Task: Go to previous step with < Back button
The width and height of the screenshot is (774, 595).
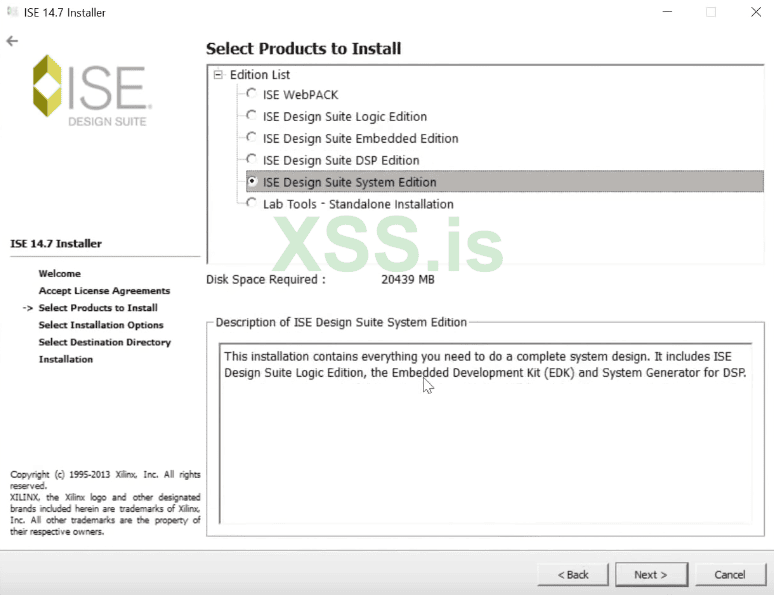Action: click(x=573, y=574)
